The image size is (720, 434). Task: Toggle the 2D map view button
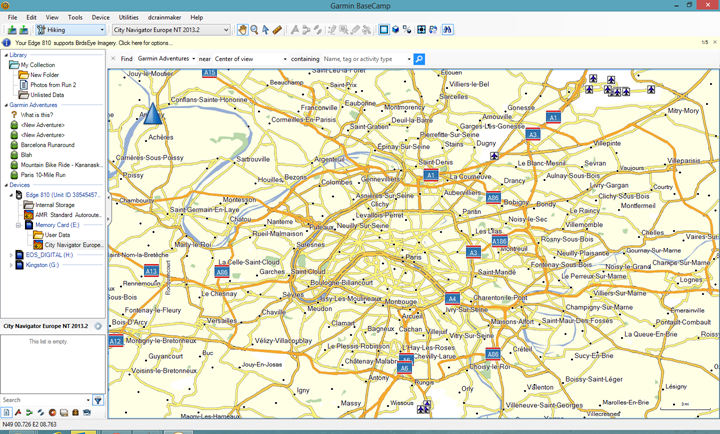coord(384,30)
